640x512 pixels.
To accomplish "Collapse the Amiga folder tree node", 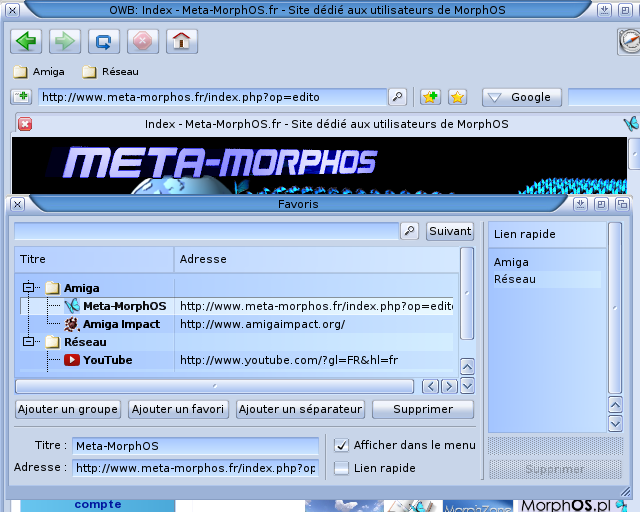I will pyautogui.click(x=28, y=287).
